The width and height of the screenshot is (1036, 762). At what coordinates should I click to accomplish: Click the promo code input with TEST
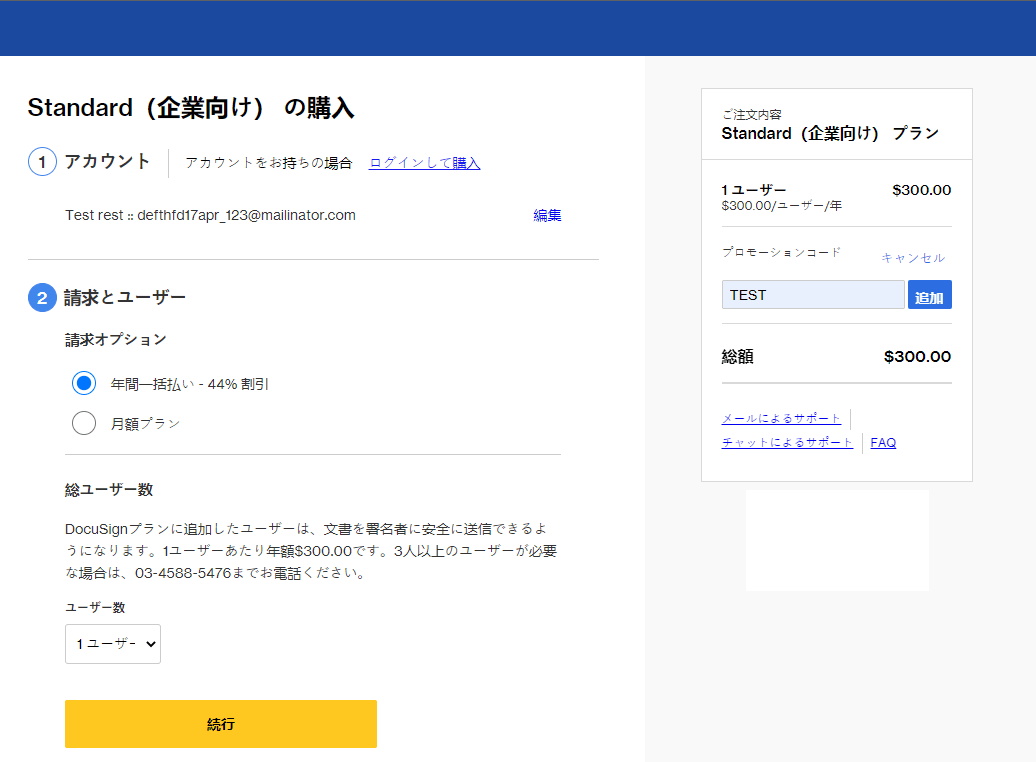pos(813,295)
